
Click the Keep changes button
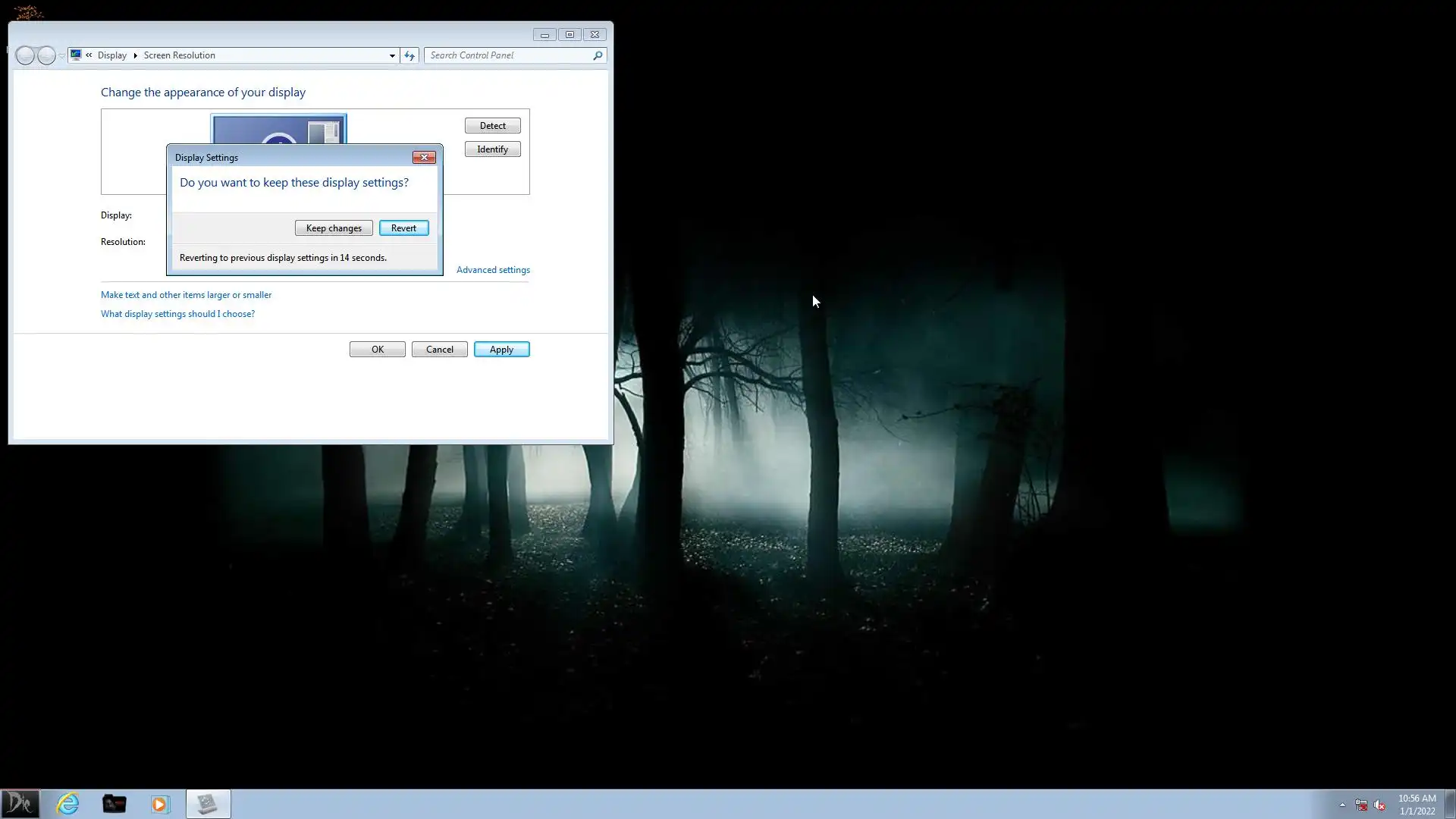coord(334,227)
